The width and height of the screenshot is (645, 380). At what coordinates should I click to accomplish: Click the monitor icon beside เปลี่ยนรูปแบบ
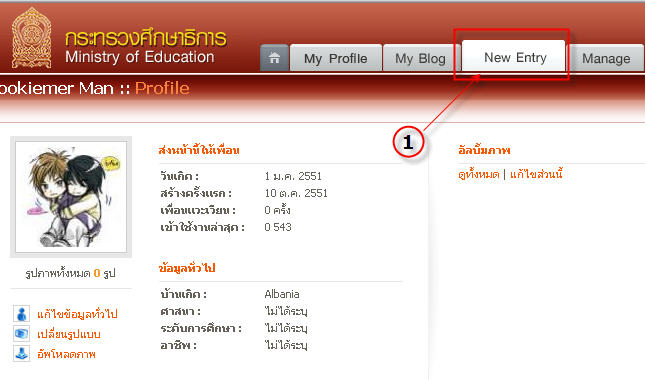point(21,334)
